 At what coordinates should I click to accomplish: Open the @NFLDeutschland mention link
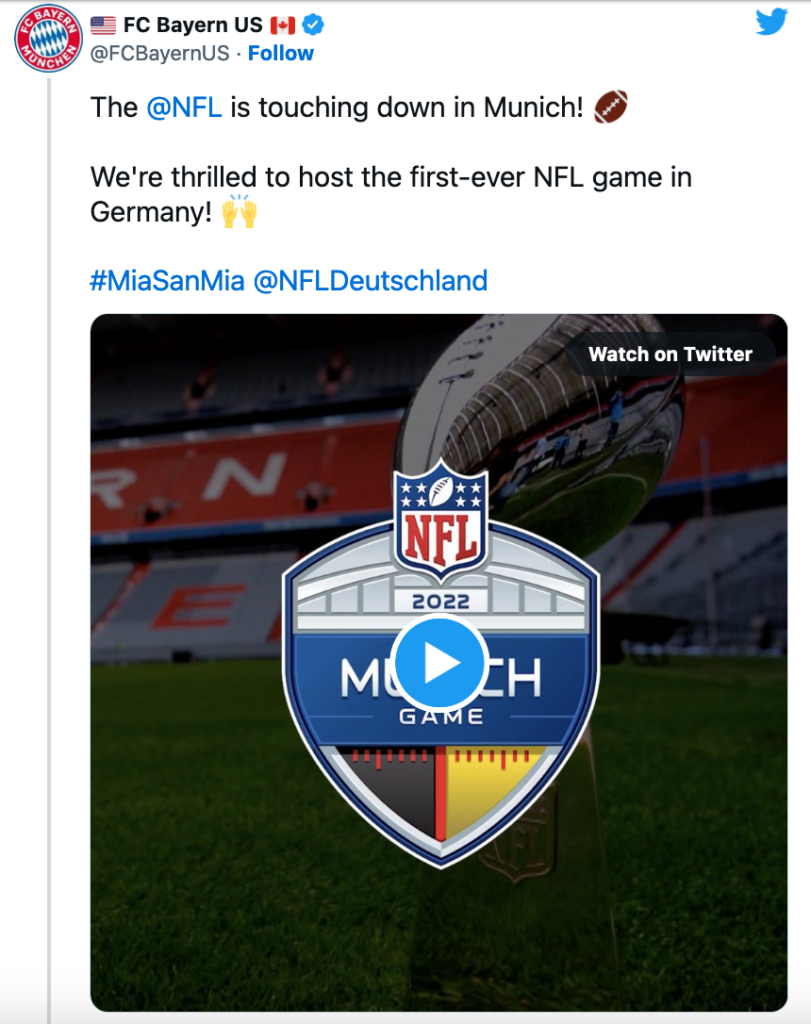click(370, 281)
